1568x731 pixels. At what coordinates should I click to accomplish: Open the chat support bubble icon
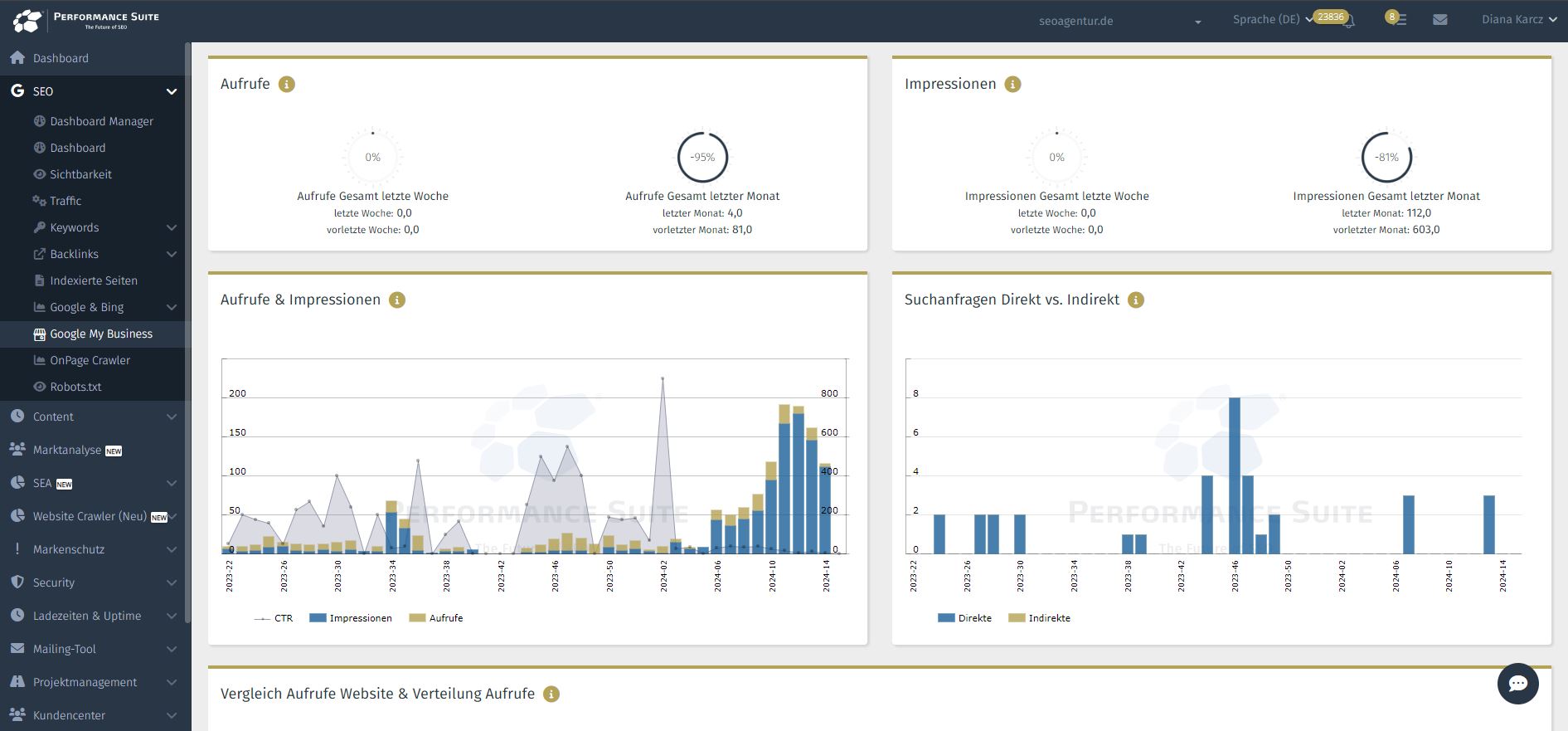pyautogui.click(x=1517, y=684)
